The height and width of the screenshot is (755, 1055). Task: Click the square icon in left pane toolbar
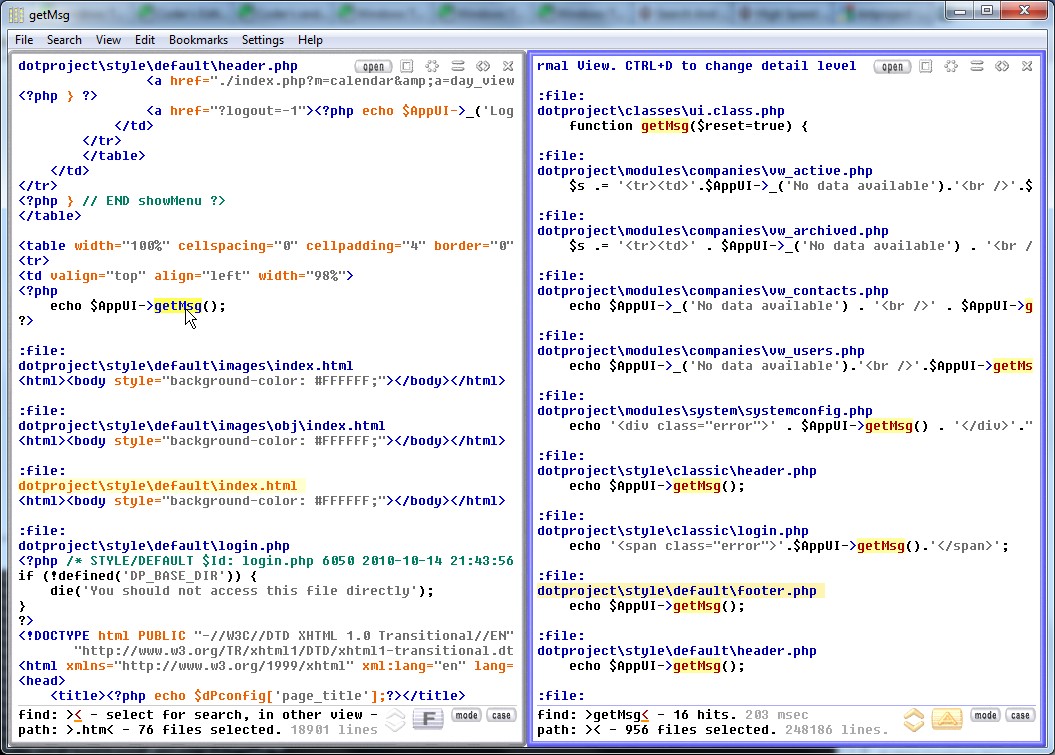click(x=407, y=67)
